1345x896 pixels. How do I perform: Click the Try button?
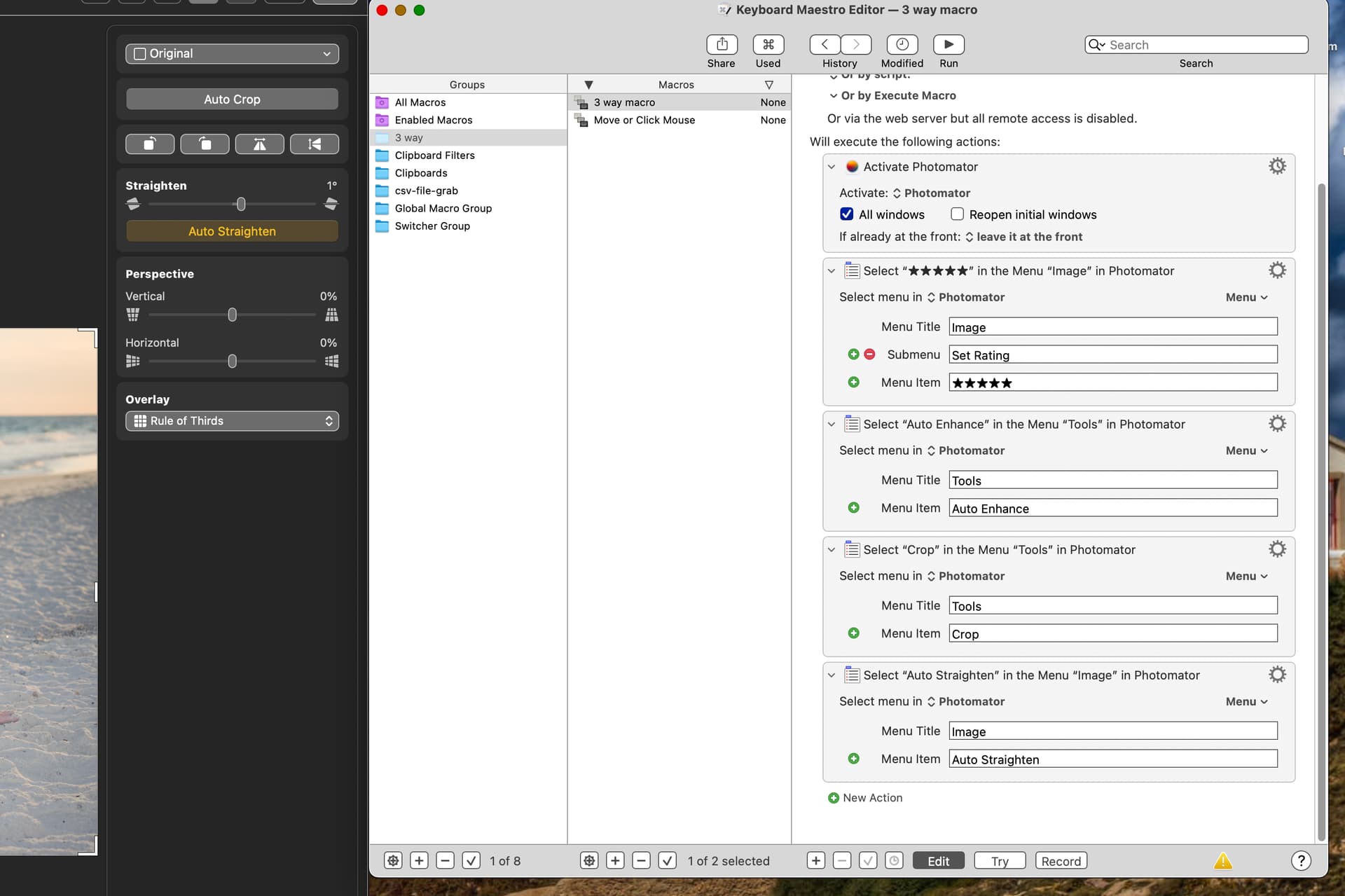pyautogui.click(x=1000, y=861)
